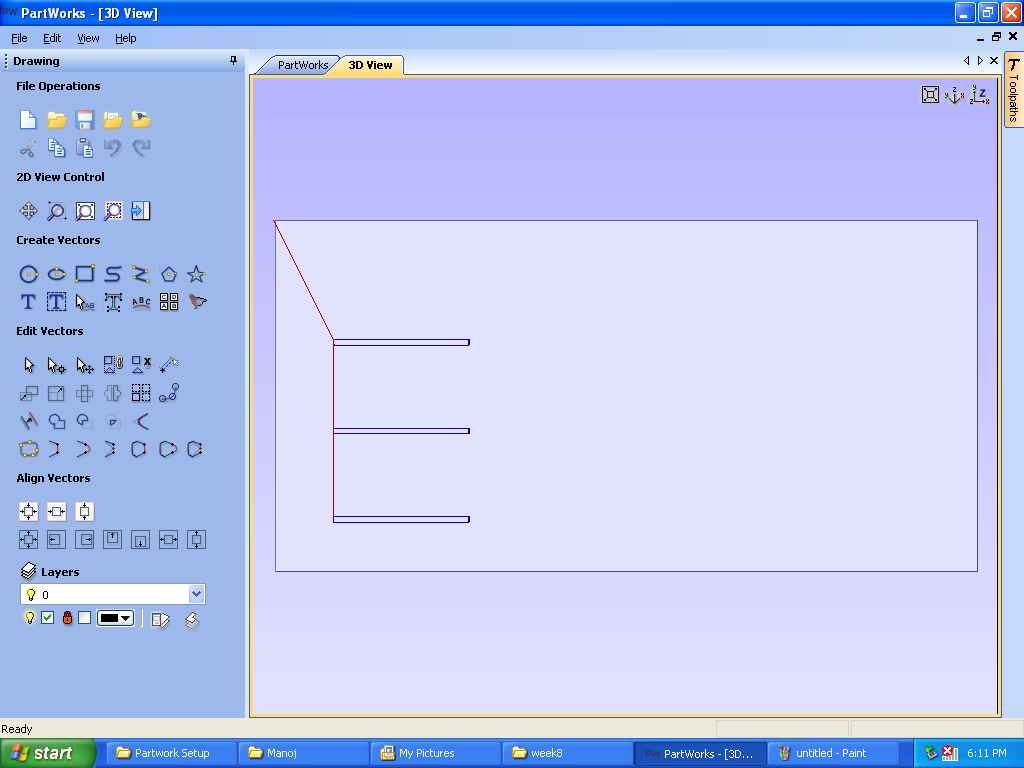This screenshot has height=768, width=1024.
Task: Save the current file
Action: click(x=84, y=120)
